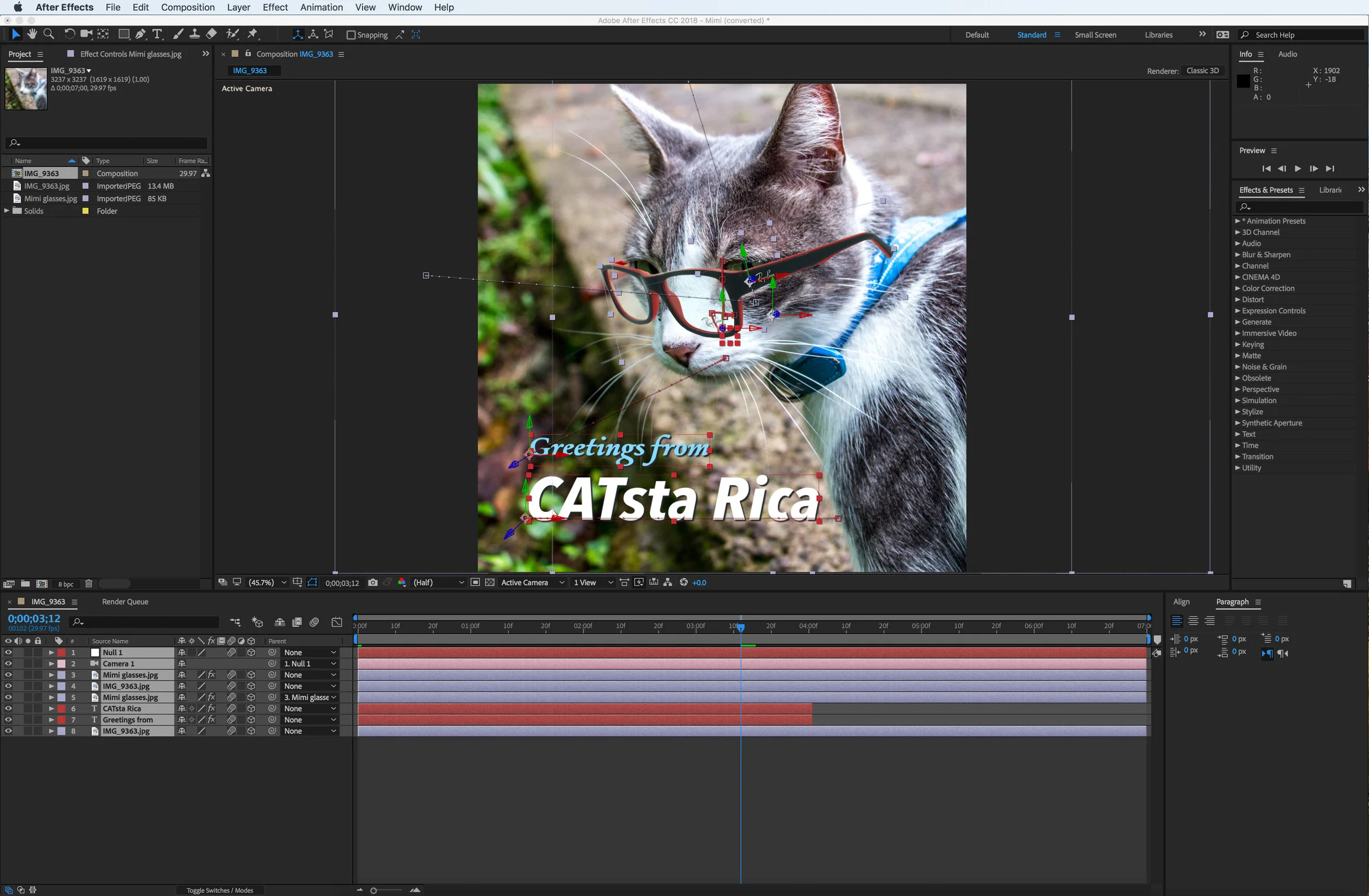Play the composition preview
Image resolution: width=1369 pixels, height=896 pixels.
tap(1298, 169)
